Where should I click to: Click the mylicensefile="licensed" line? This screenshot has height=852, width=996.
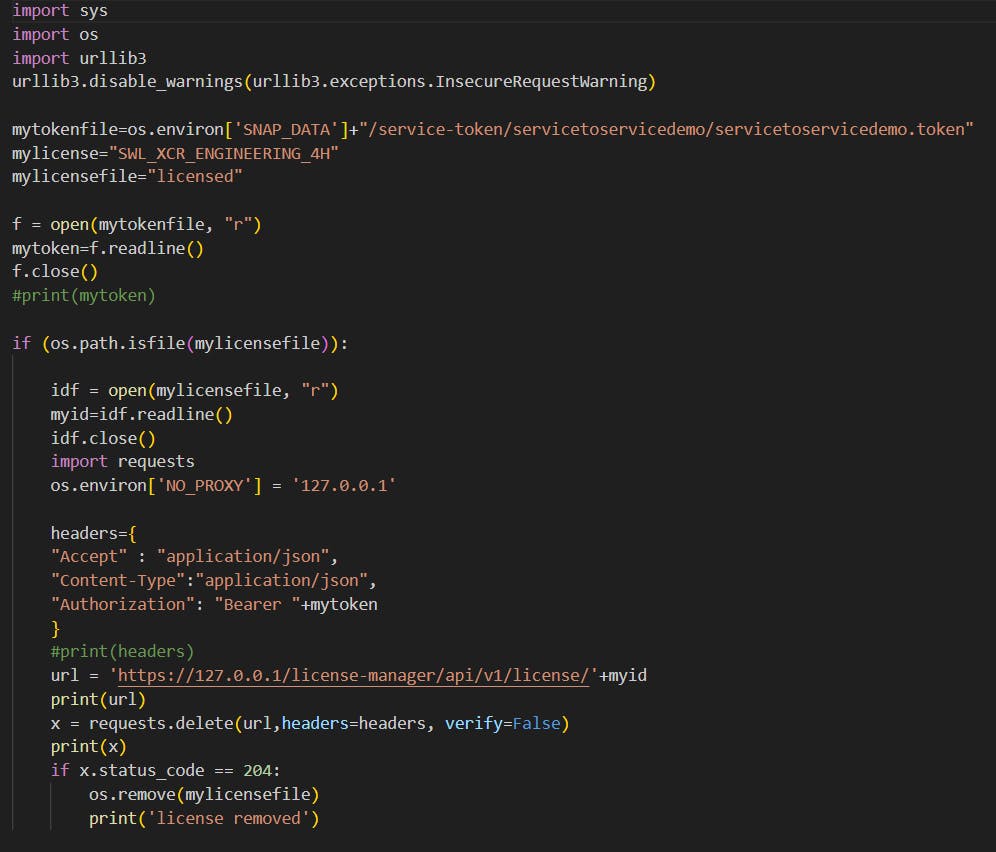click(127, 177)
